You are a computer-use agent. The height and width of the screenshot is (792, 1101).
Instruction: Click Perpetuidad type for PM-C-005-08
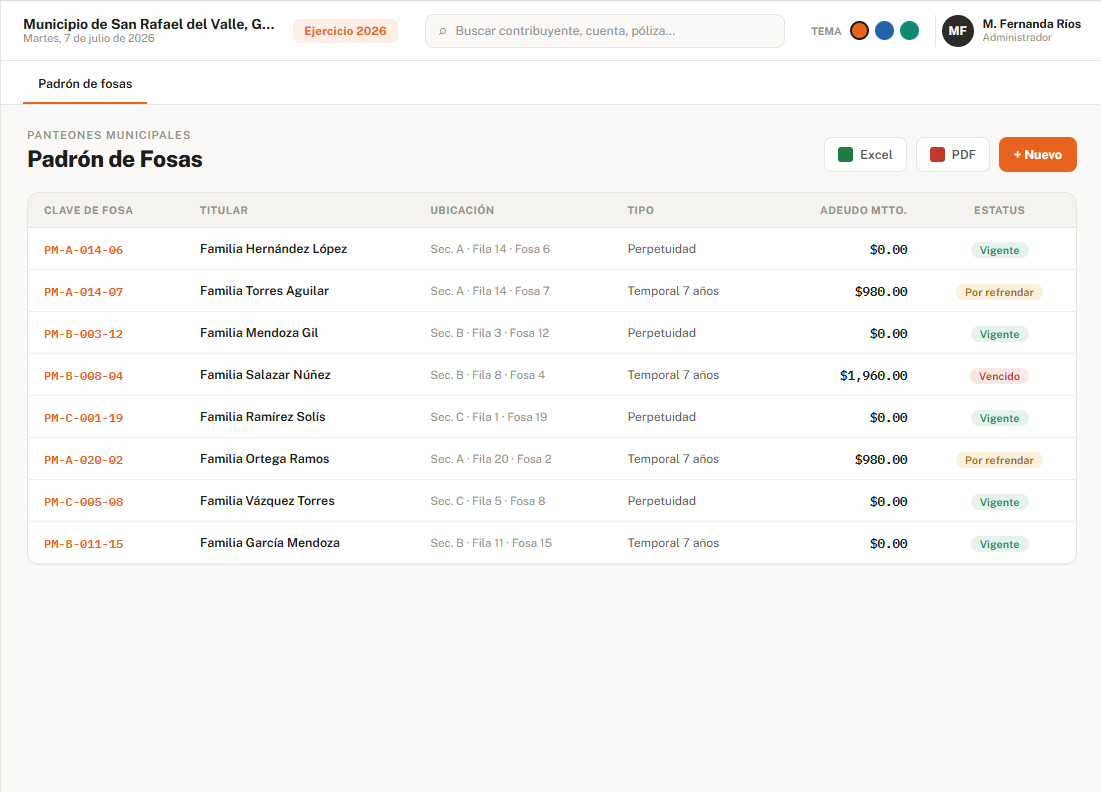661,501
